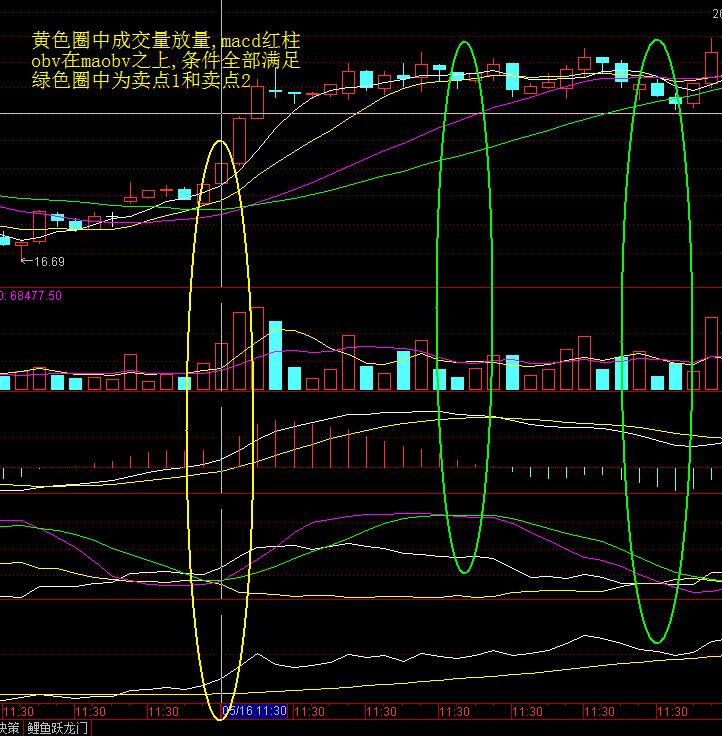Click the leftmost 11:30 time axis label
The width and height of the screenshot is (722, 736).
tap(18, 711)
